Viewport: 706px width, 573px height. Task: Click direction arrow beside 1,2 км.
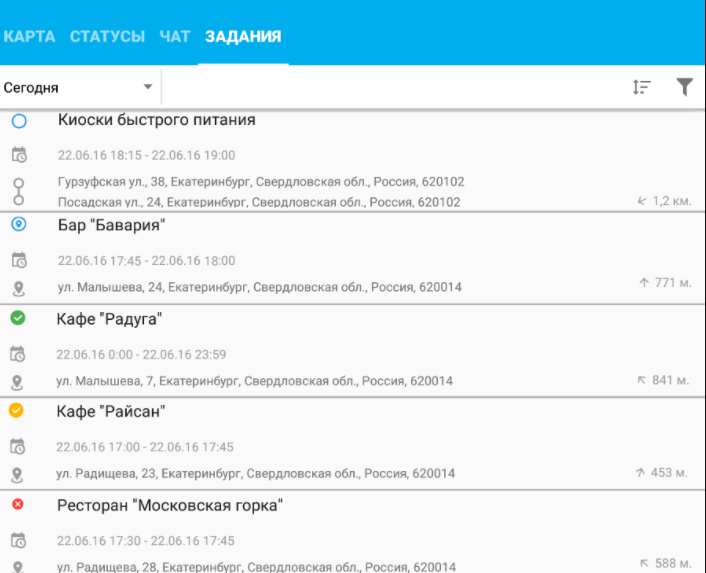(x=642, y=201)
